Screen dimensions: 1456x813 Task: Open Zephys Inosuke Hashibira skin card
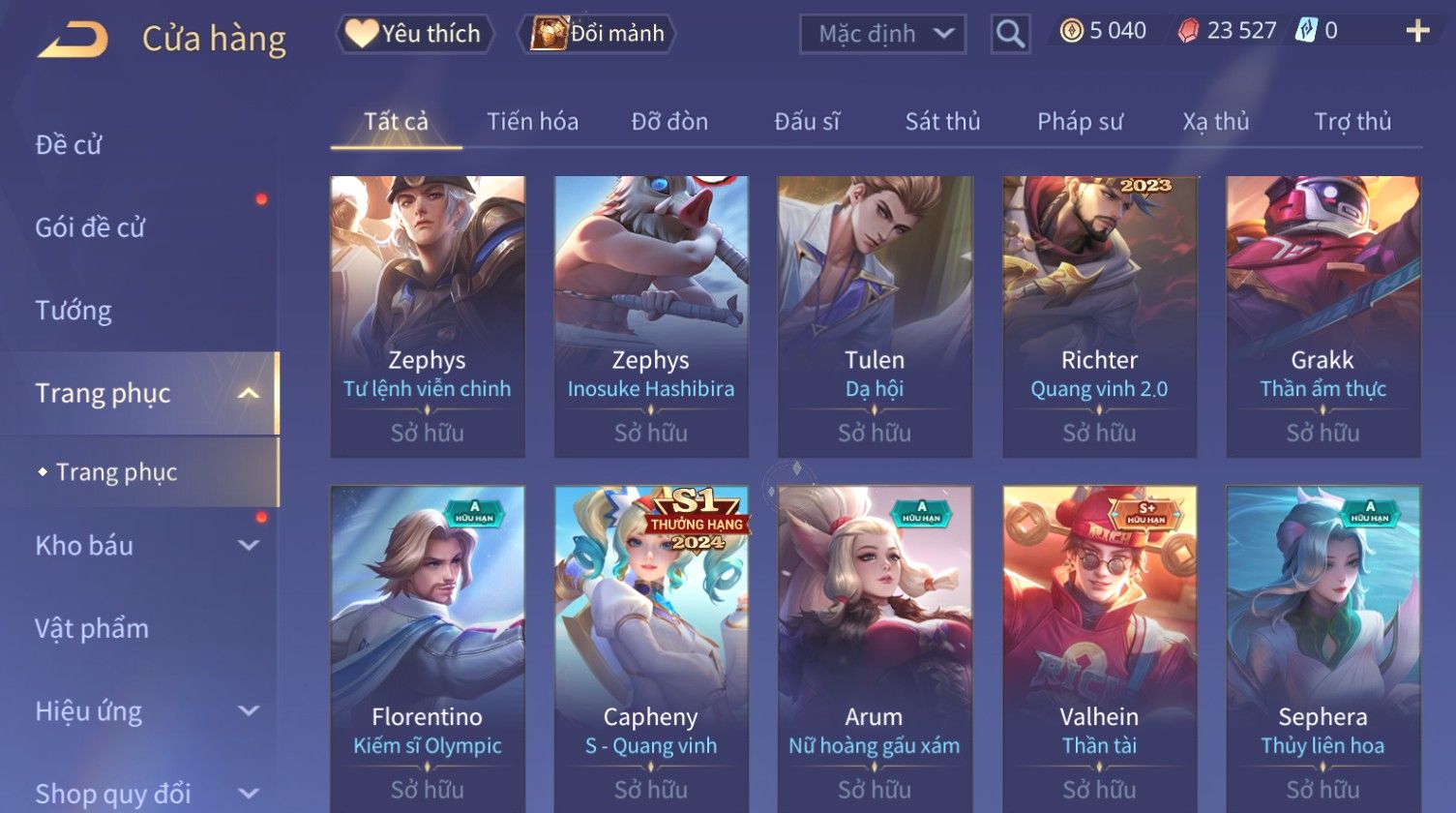(651, 316)
